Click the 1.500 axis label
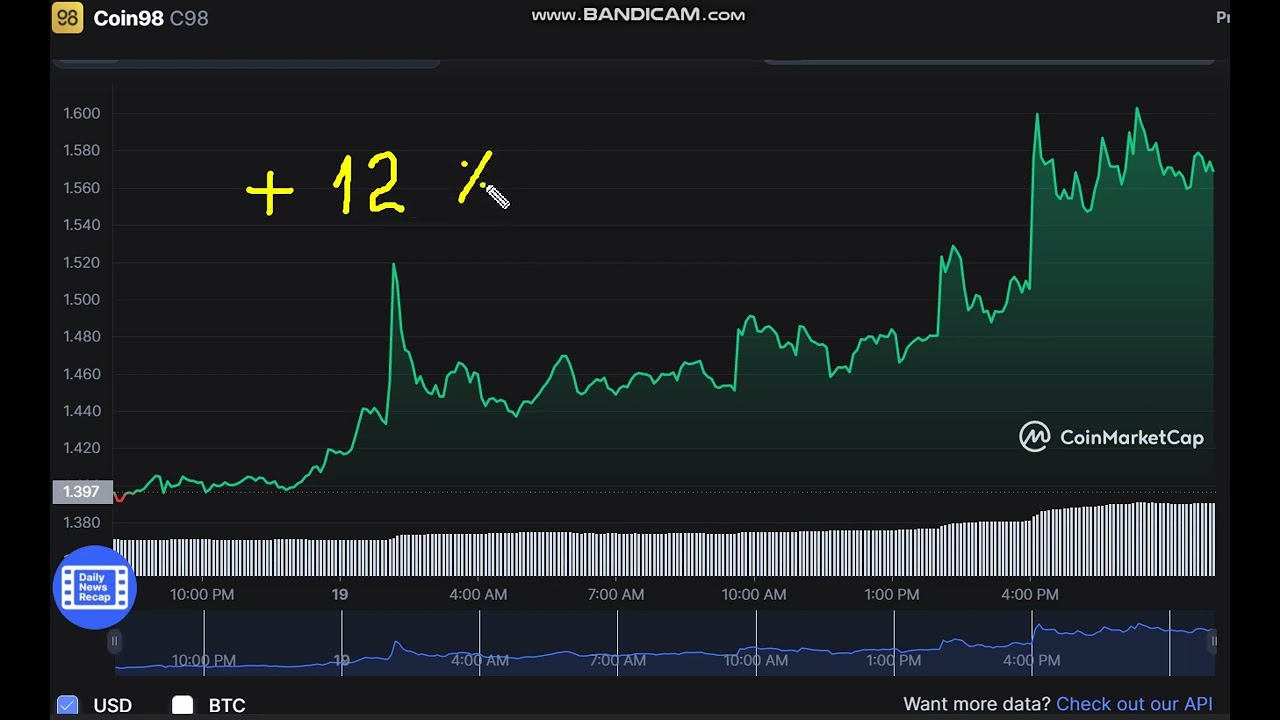The image size is (1280, 720). (81, 299)
